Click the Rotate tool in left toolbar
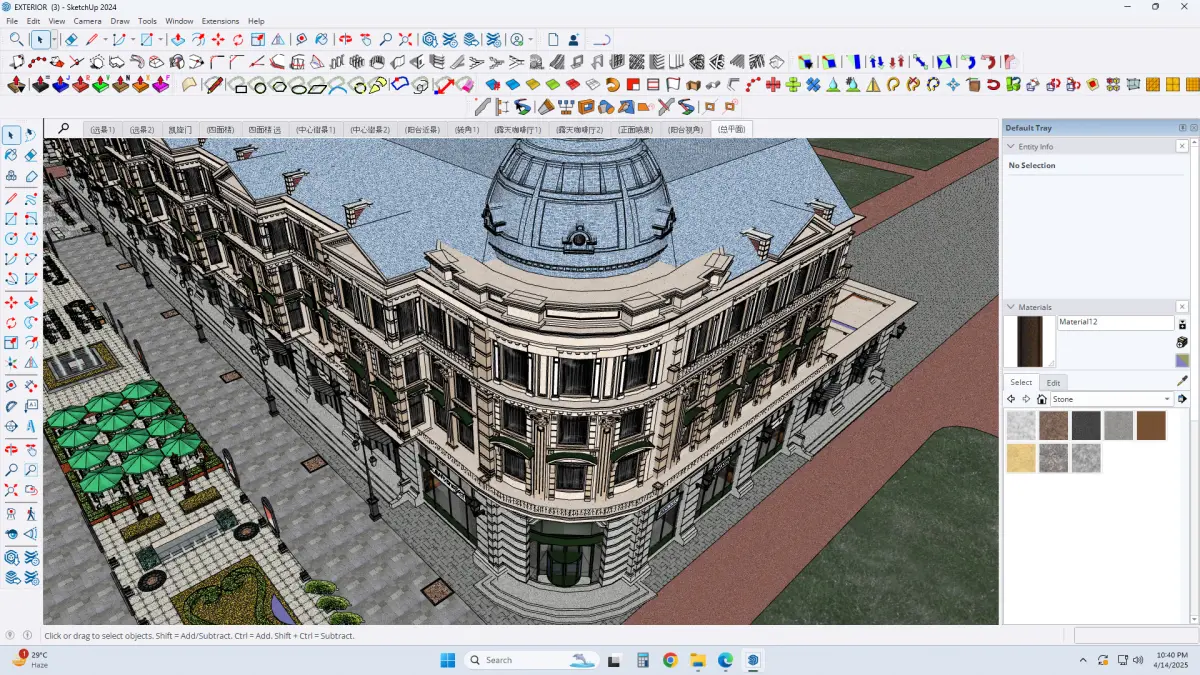 click(11, 323)
